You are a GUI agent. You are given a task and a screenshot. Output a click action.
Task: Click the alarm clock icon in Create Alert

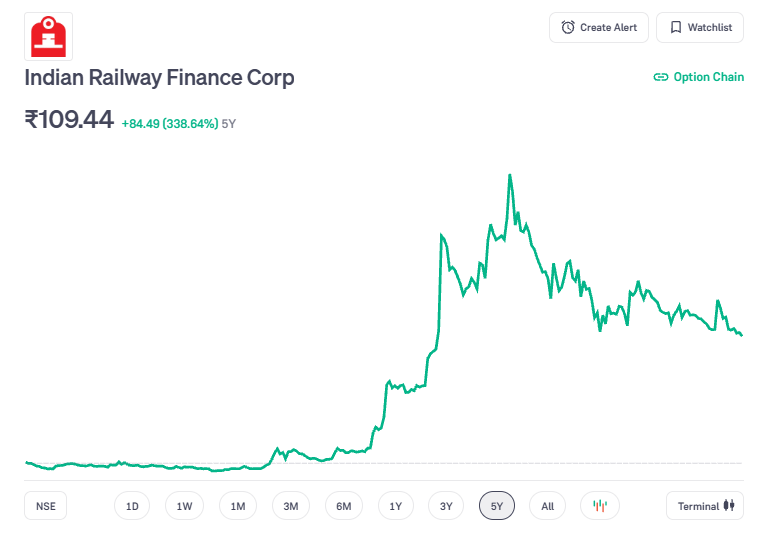(568, 28)
